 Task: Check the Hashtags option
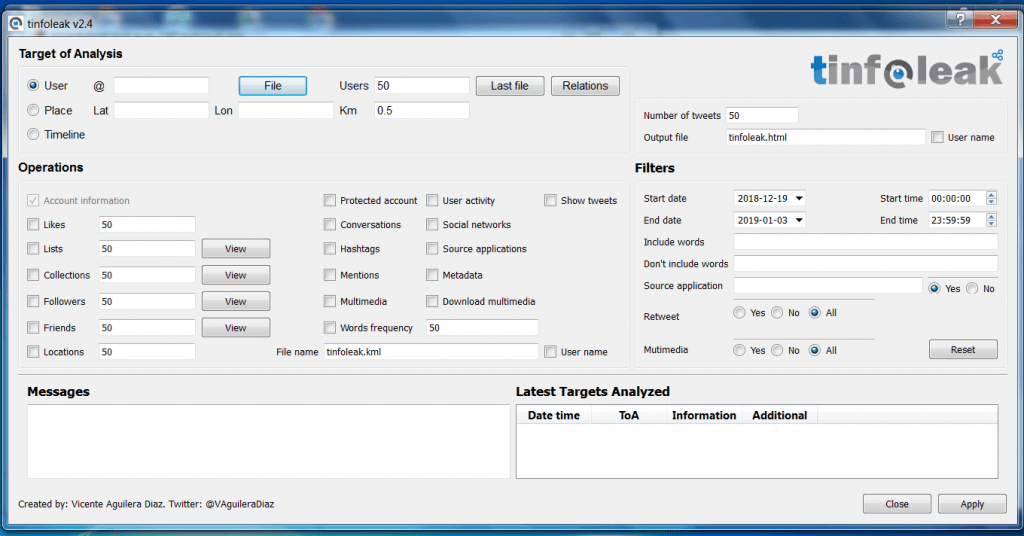click(330, 249)
